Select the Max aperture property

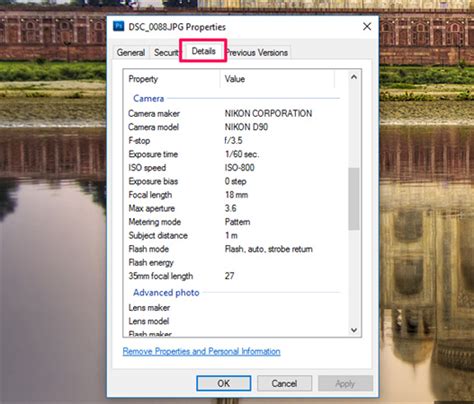pos(152,209)
